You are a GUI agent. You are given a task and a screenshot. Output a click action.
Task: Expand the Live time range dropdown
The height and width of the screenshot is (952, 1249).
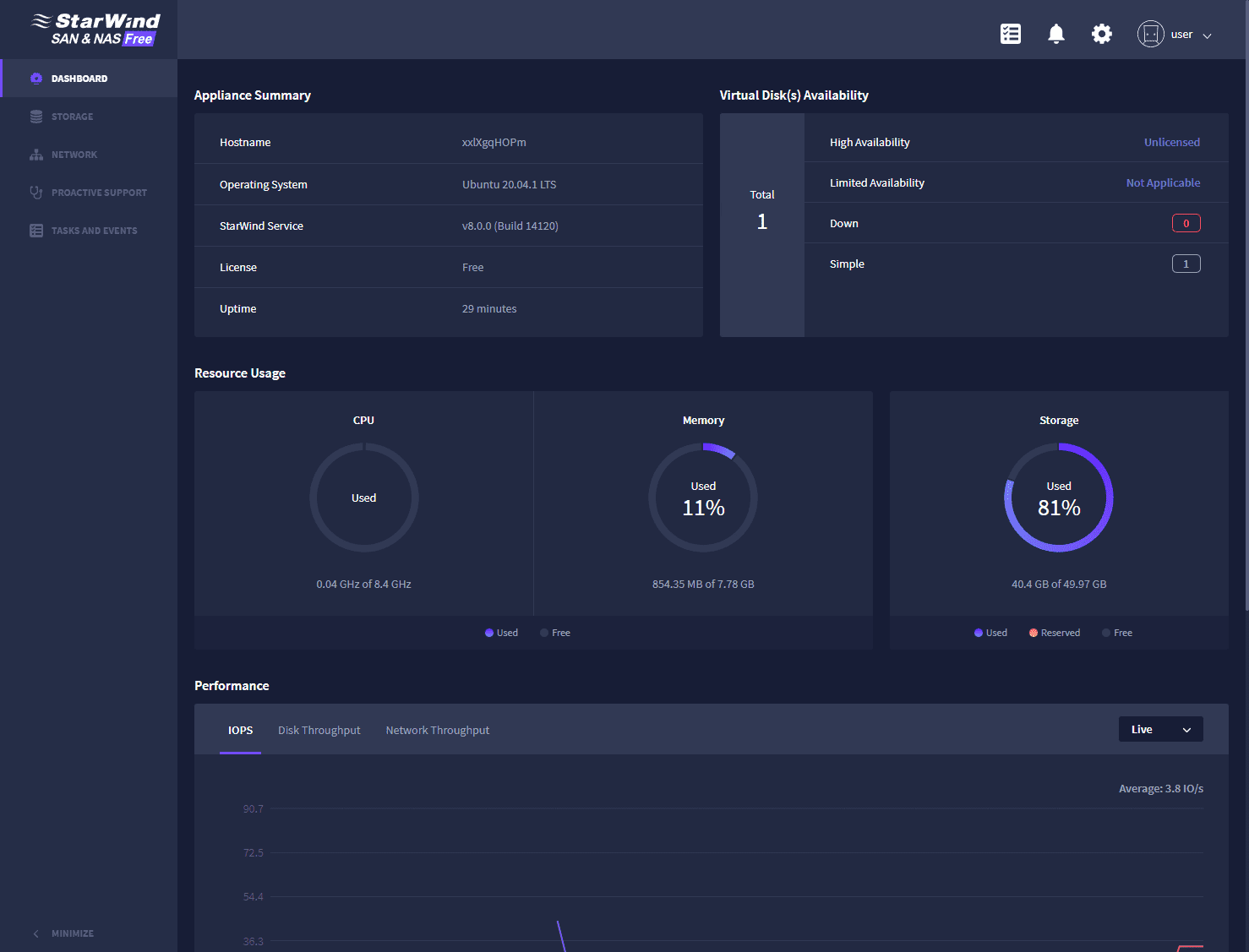(1160, 729)
